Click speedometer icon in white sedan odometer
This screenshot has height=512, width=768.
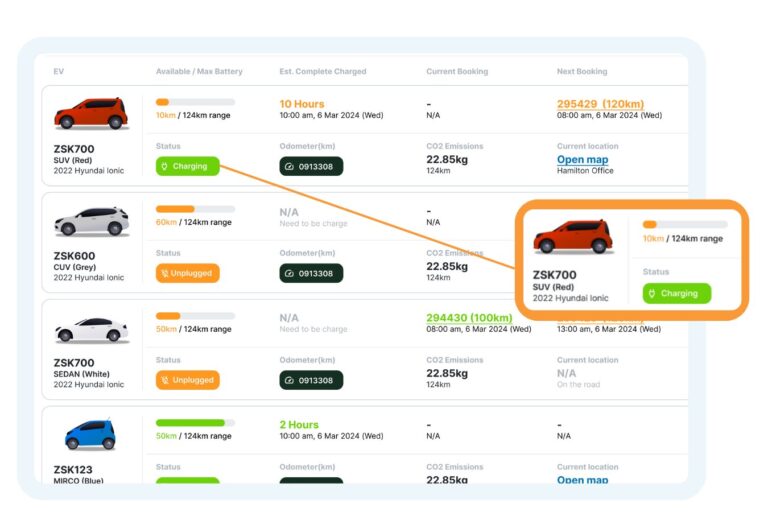click(289, 380)
